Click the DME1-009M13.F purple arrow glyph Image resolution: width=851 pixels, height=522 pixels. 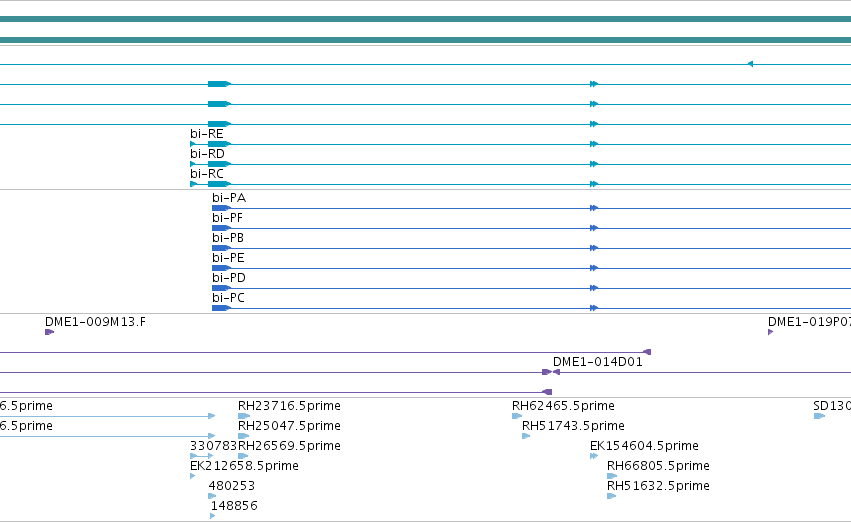(49, 332)
